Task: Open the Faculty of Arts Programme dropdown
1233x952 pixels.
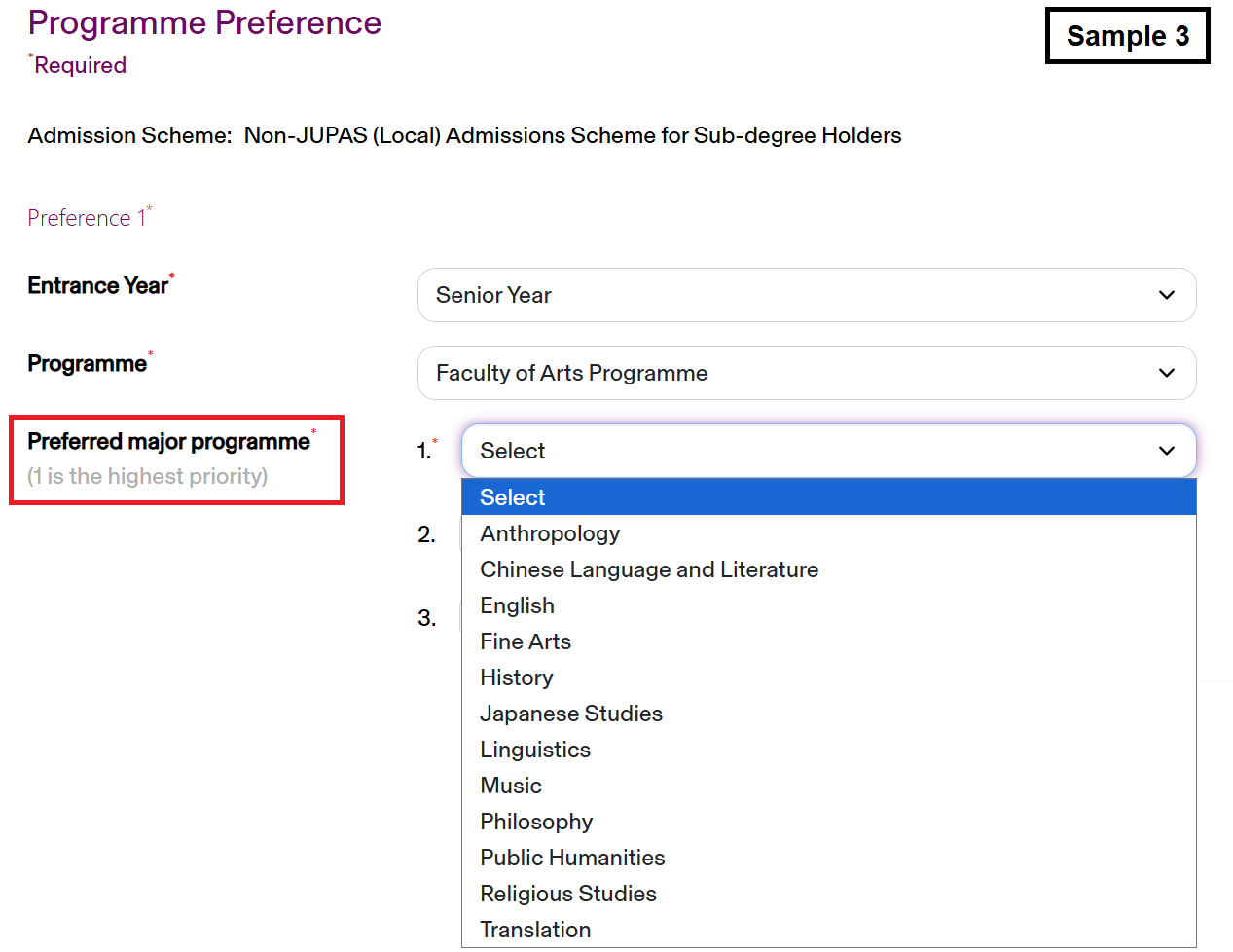Action: coord(806,373)
